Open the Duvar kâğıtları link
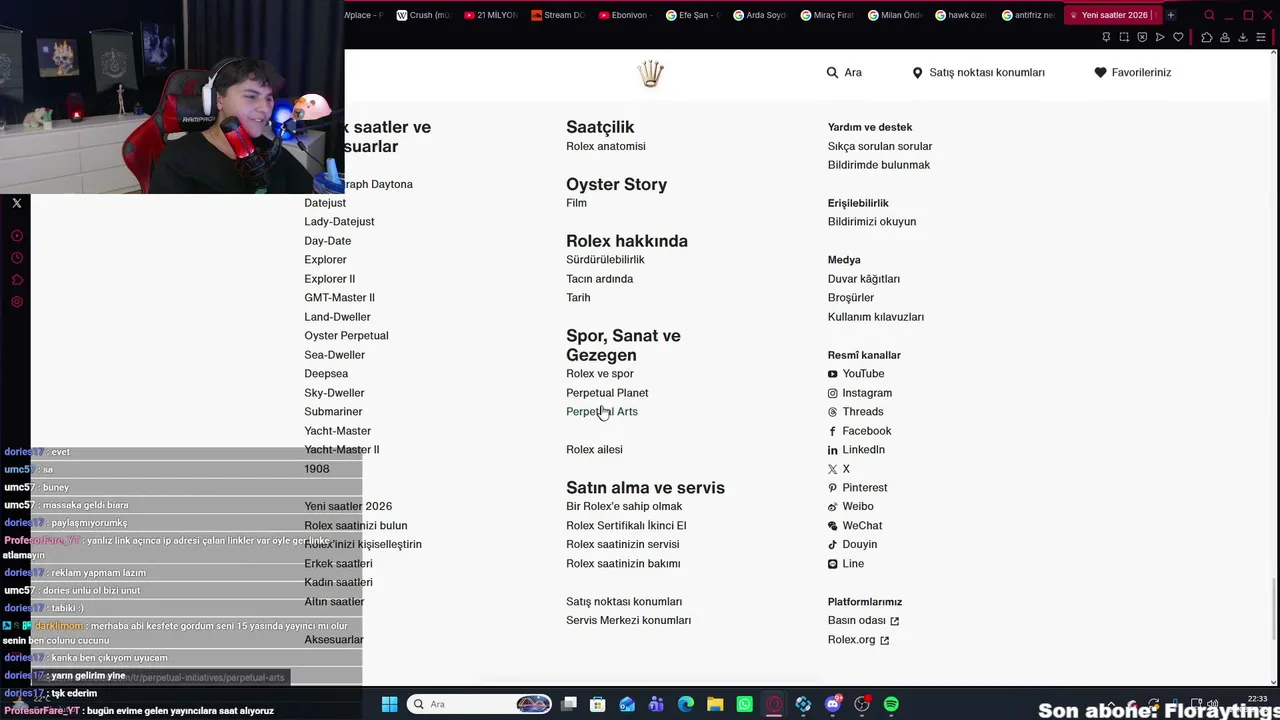The height and width of the screenshot is (720, 1280). (x=864, y=279)
